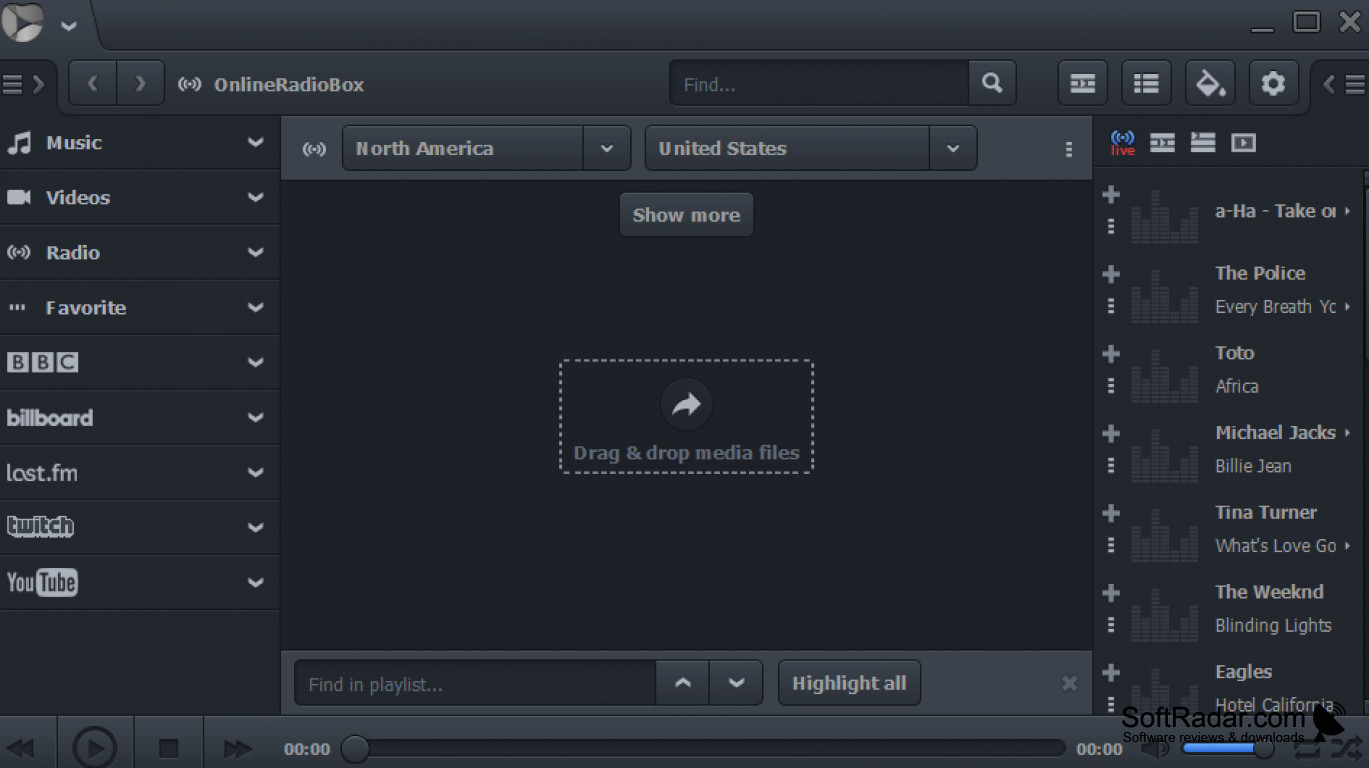
Task: Click the playback seek bar
Action: click(706, 748)
